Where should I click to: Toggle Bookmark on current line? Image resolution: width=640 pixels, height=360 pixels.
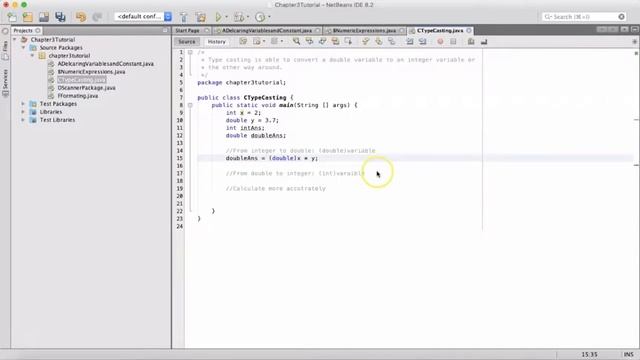tap(391, 42)
